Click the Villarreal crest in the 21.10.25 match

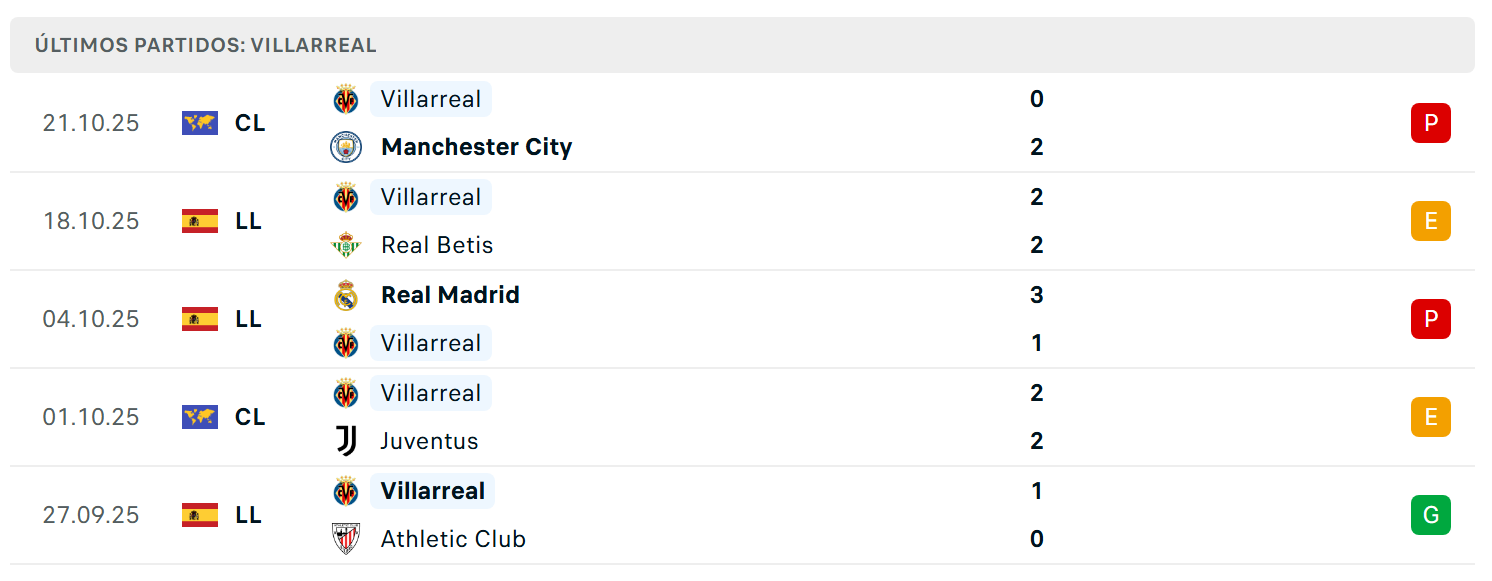click(346, 99)
